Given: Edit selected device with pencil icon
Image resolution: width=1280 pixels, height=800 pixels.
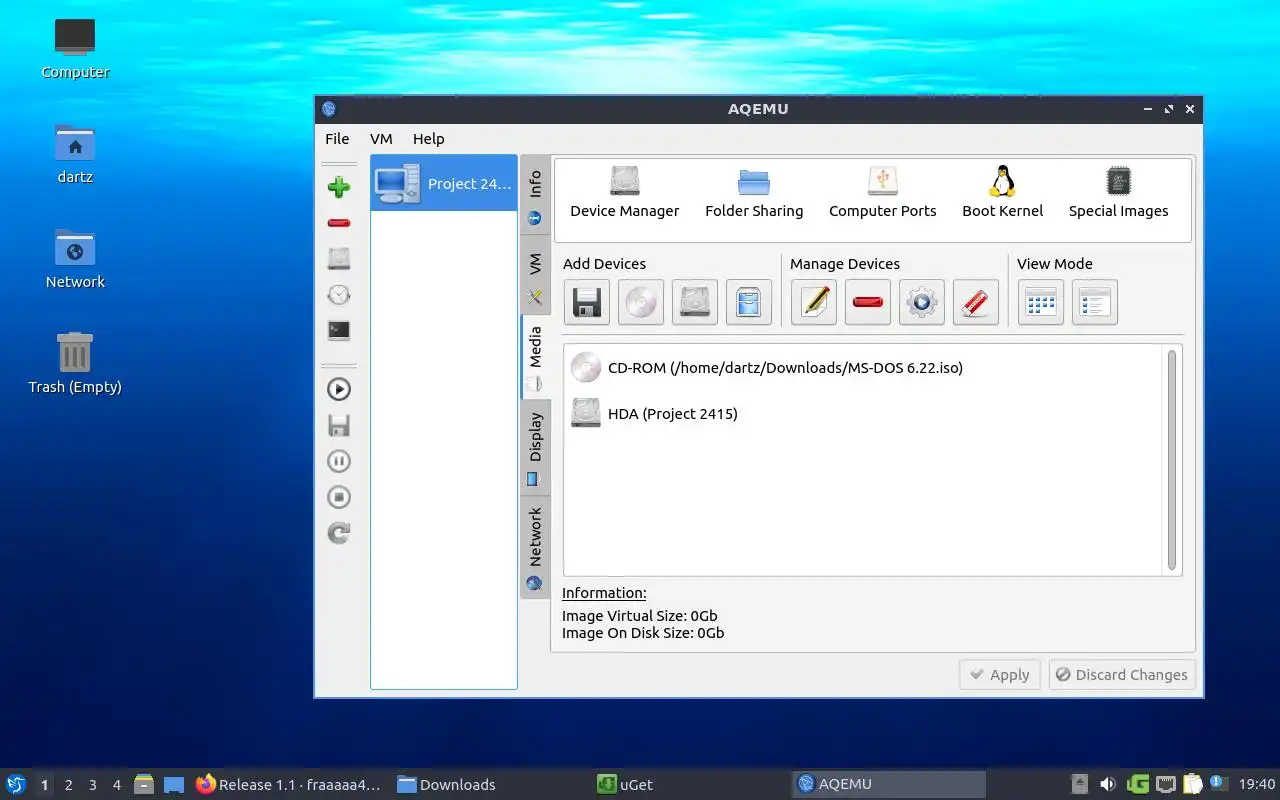Looking at the screenshot, I should click(x=814, y=302).
